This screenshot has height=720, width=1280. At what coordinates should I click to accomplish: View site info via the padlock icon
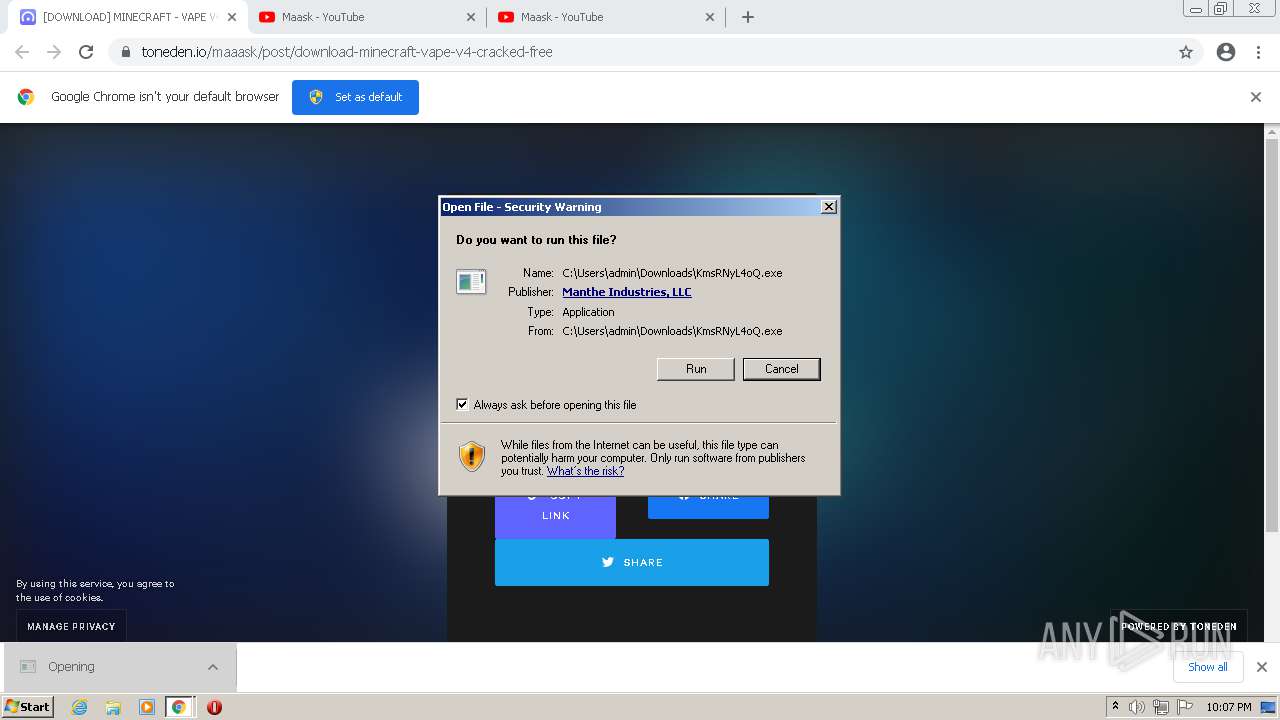[125, 52]
